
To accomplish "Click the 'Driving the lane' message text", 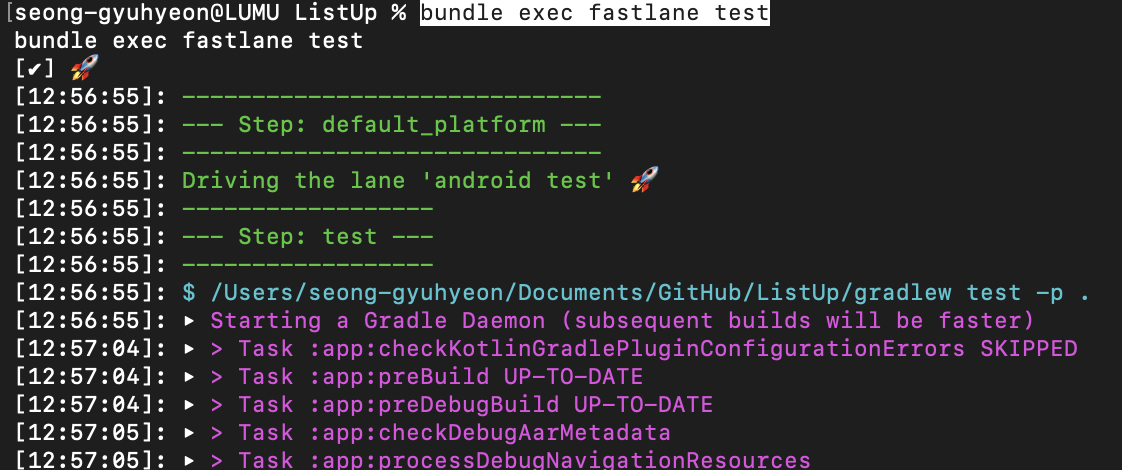I will pyautogui.click(x=399, y=180).
